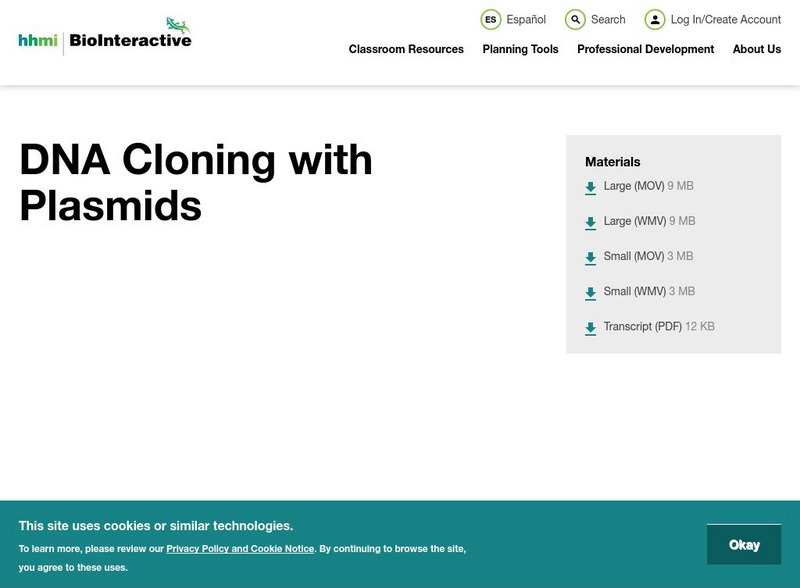
Task: Click the download icon beside Transcript (PDF)
Action: 589,327
